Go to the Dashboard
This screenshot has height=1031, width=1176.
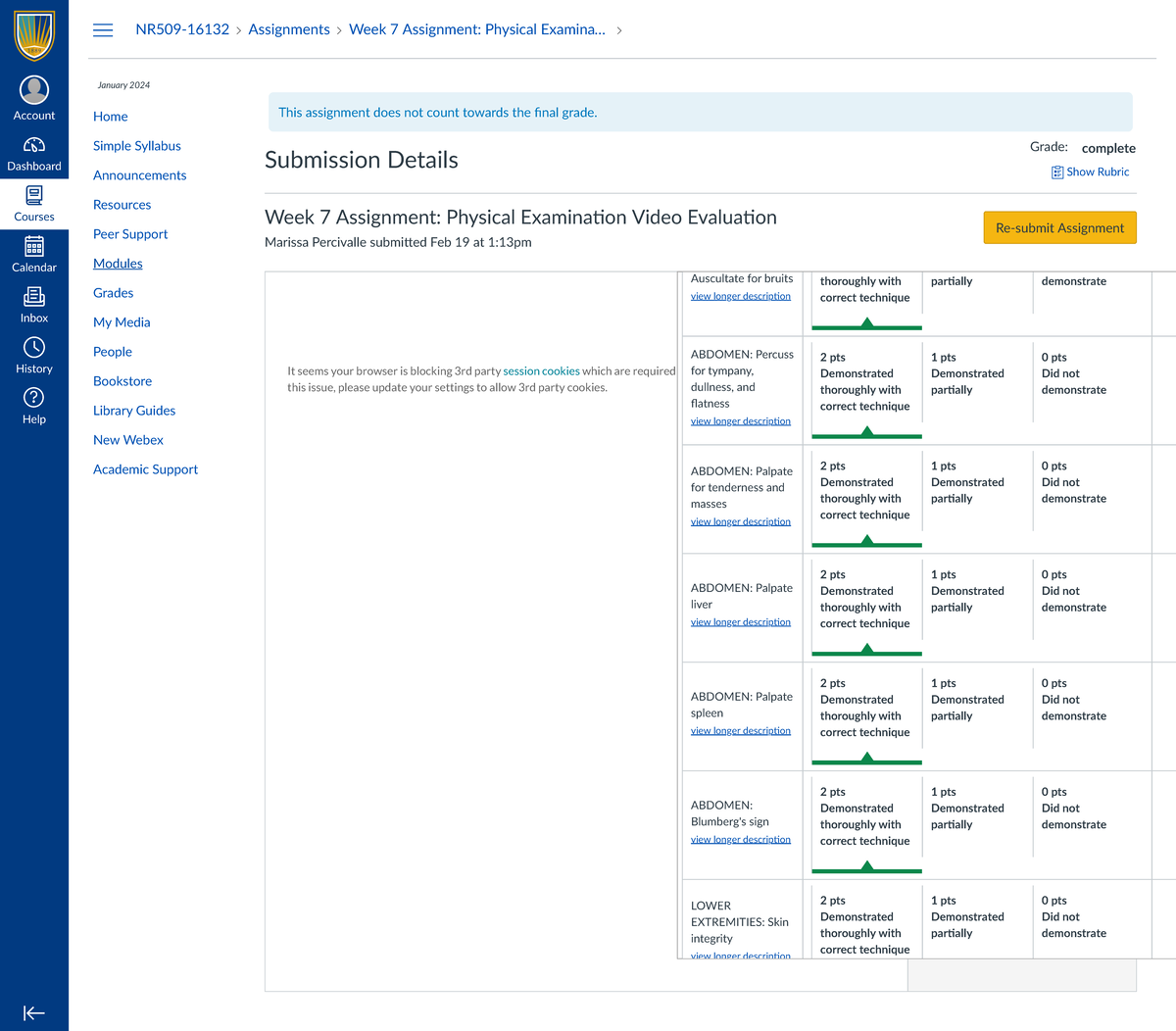[x=34, y=154]
